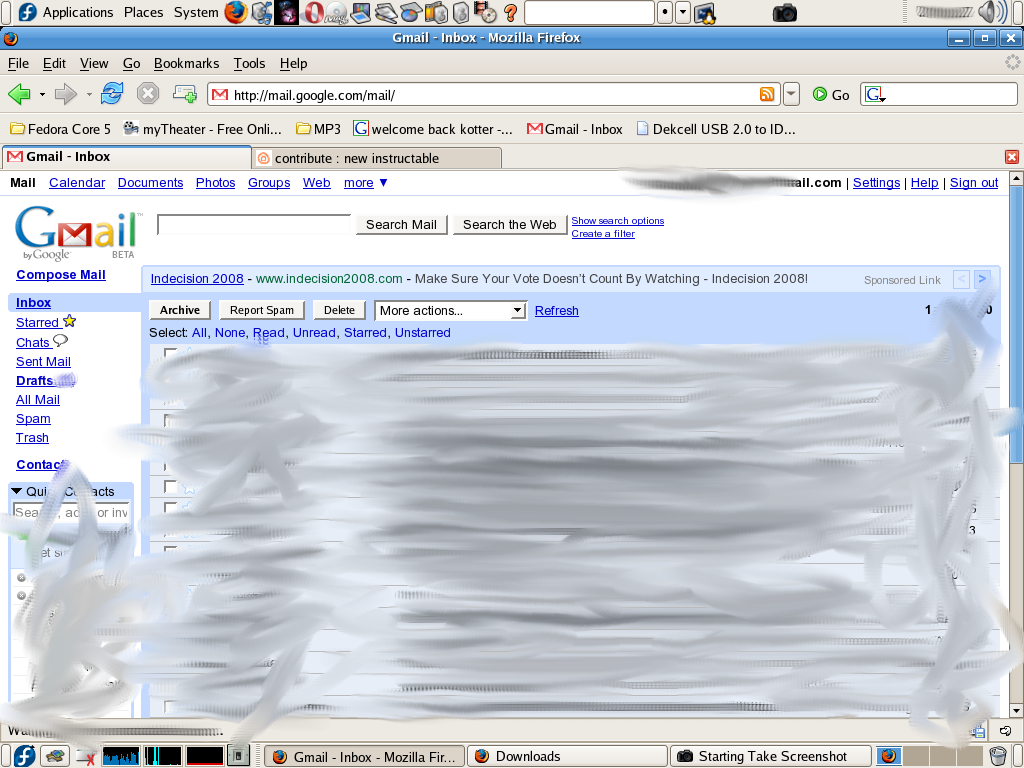Click the Search the Web button
Image resolution: width=1024 pixels, height=768 pixels.
pos(509,225)
